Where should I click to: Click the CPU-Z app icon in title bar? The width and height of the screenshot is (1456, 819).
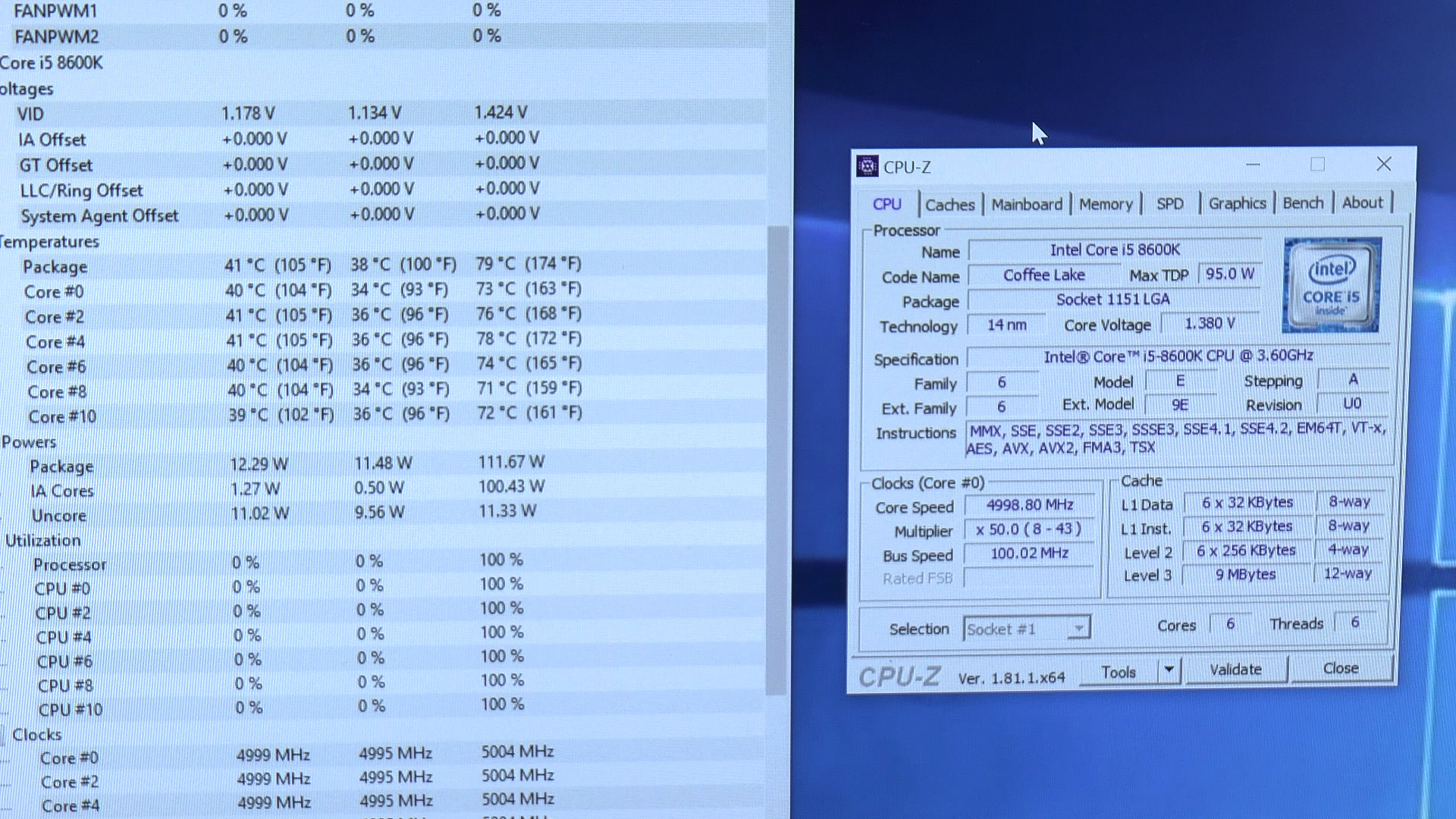(867, 166)
